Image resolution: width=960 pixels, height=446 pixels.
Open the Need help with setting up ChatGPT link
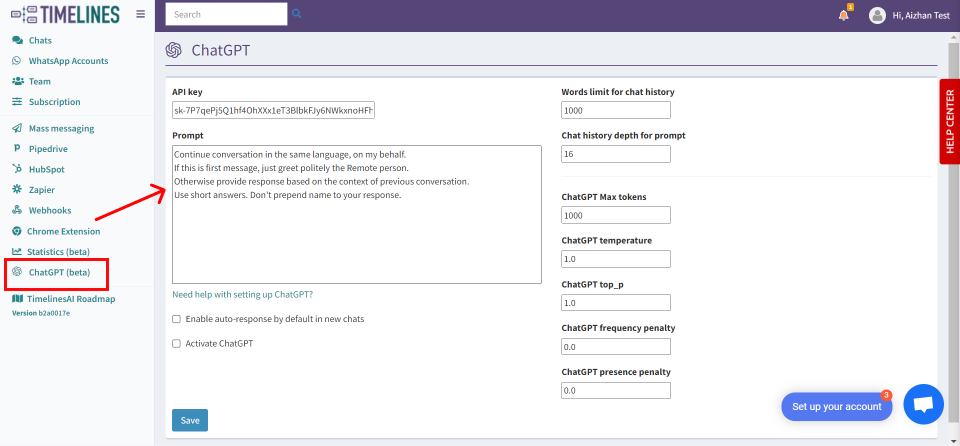(242, 294)
